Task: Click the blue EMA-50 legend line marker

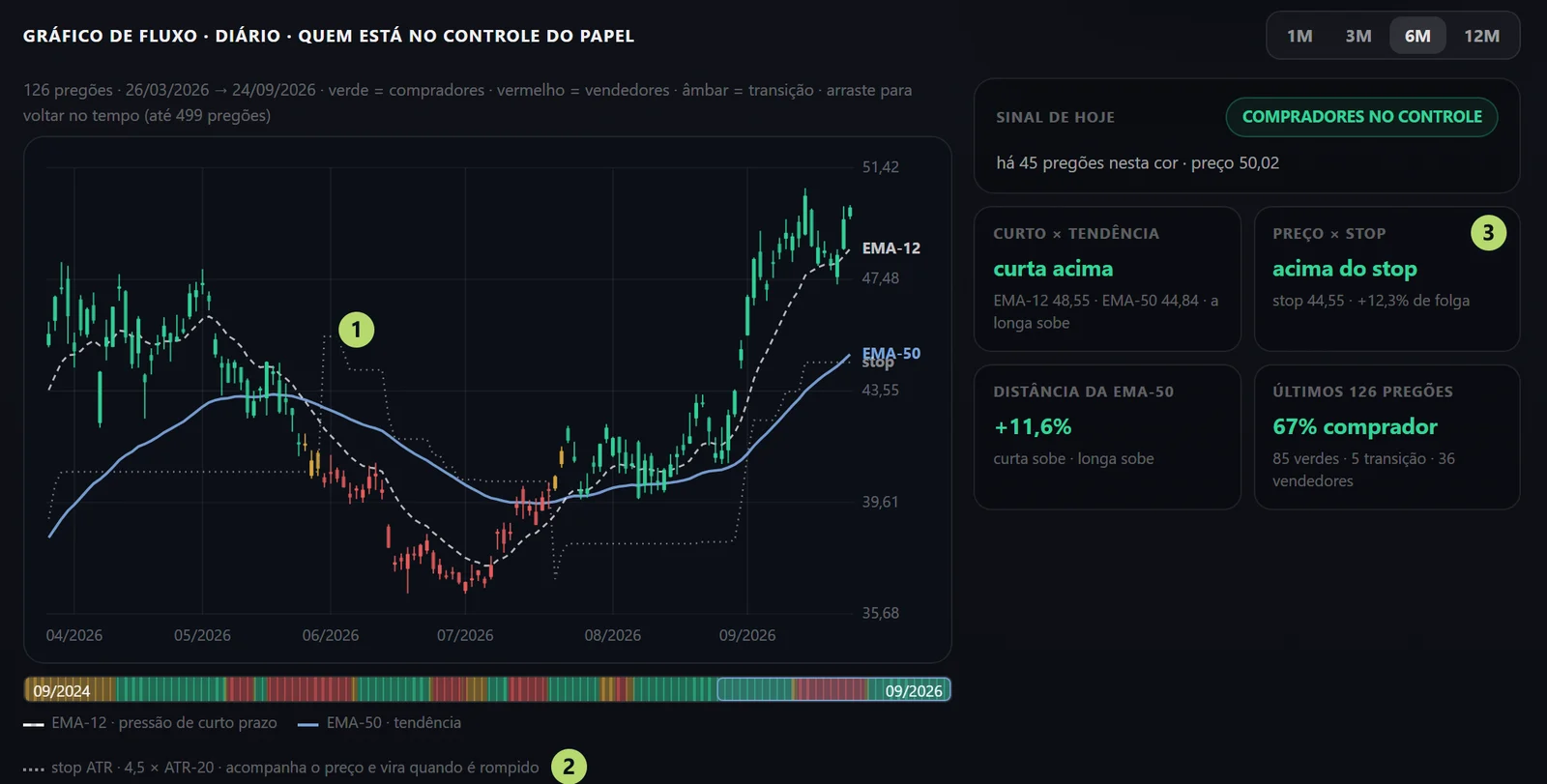Action: click(x=308, y=724)
